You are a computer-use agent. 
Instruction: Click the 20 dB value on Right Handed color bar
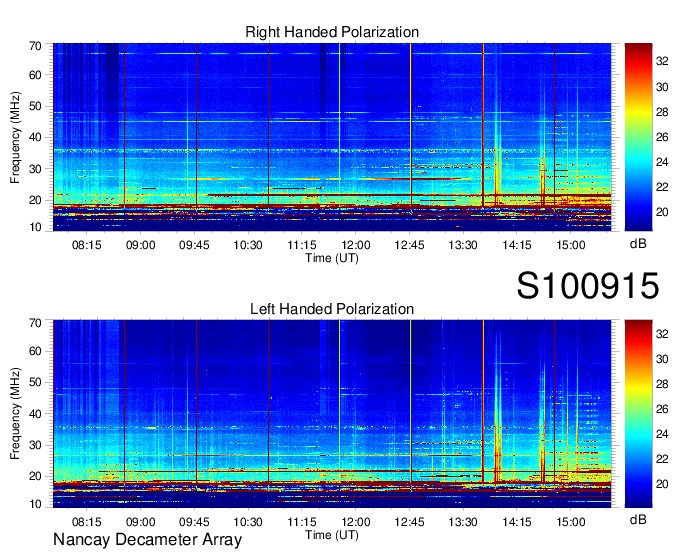click(662, 212)
